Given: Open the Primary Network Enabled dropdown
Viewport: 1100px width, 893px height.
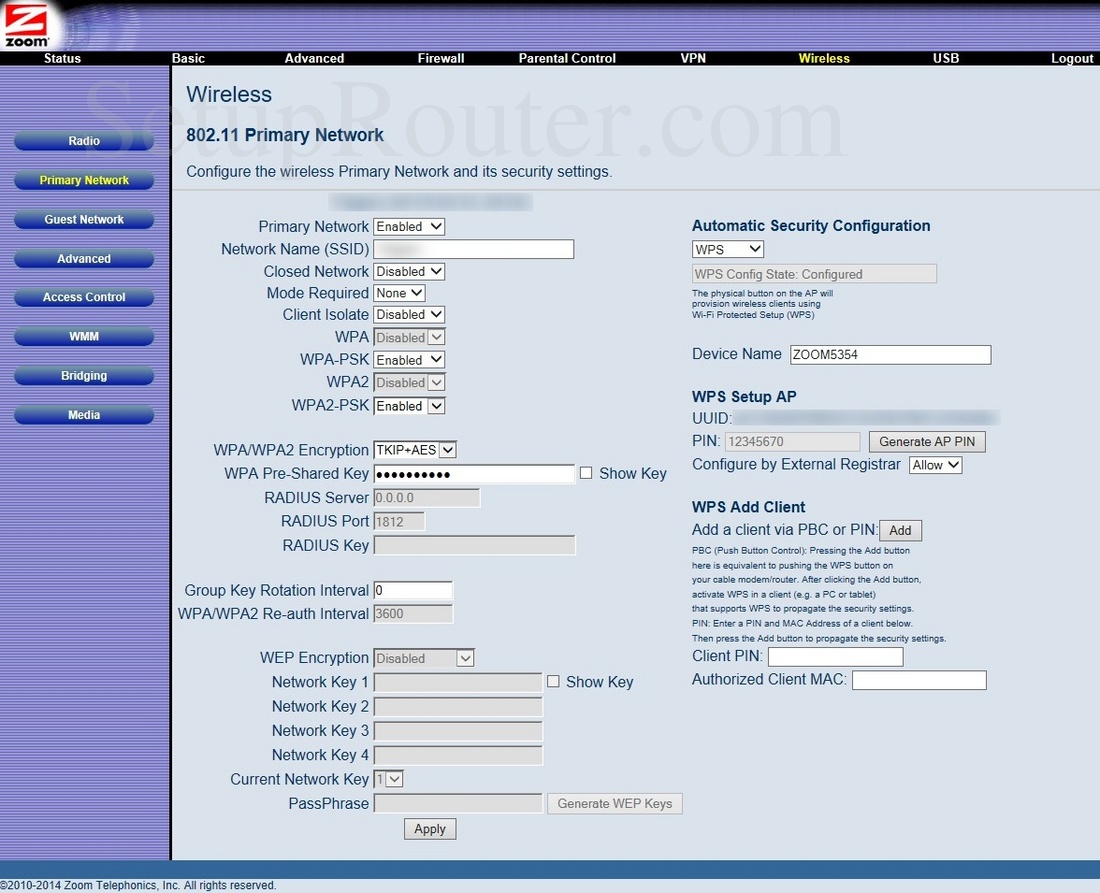Looking at the screenshot, I should click(x=408, y=226).
